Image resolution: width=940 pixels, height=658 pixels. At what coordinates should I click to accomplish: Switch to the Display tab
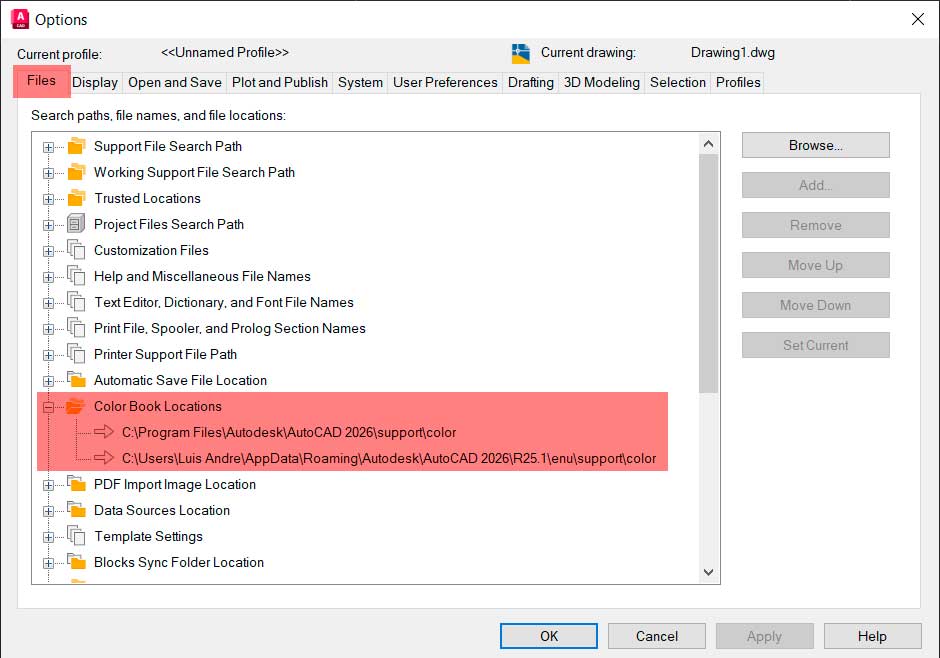click(95, 82)
